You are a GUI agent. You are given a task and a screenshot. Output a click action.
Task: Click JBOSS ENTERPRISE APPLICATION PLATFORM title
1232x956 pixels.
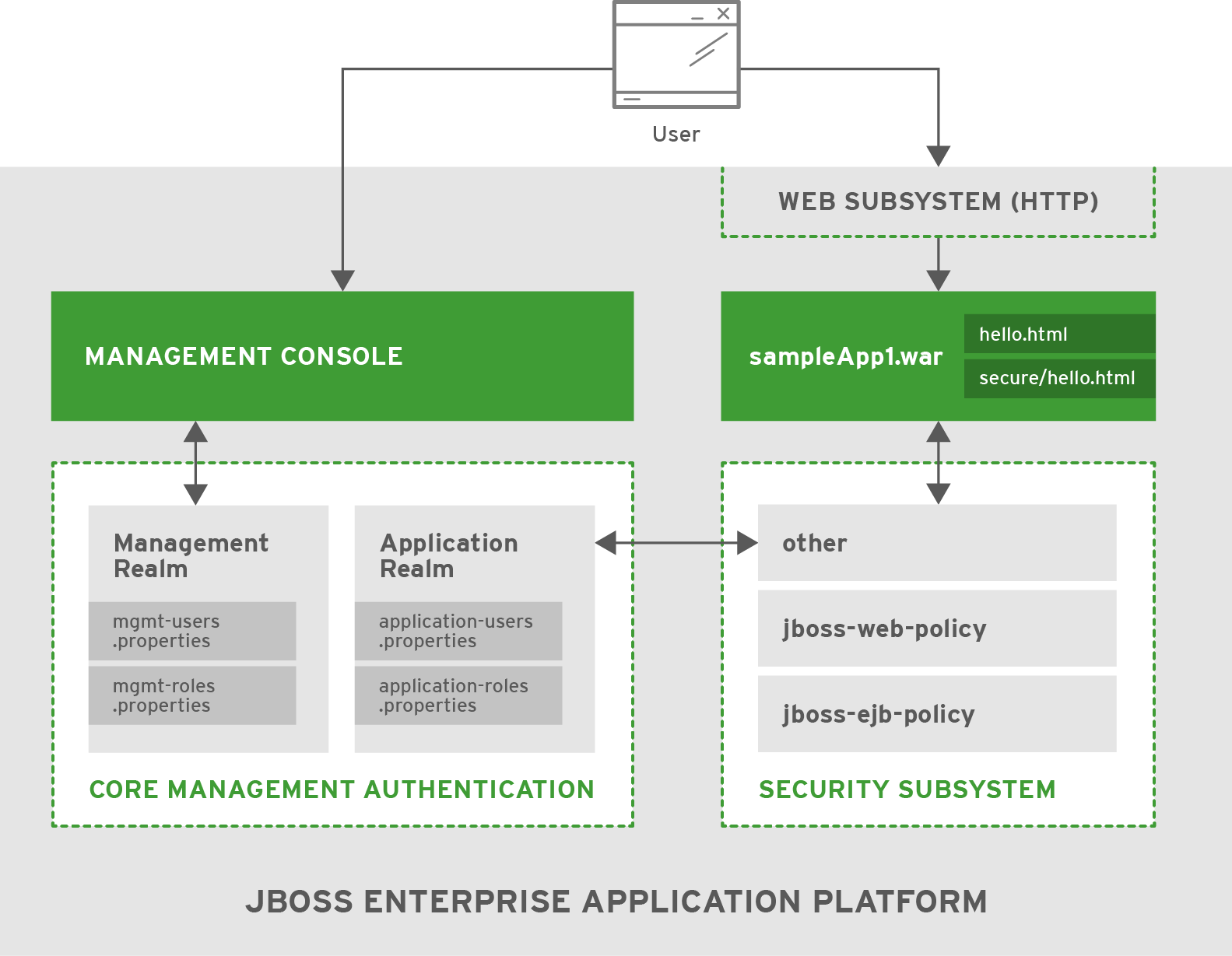click(x=616, y=902)
